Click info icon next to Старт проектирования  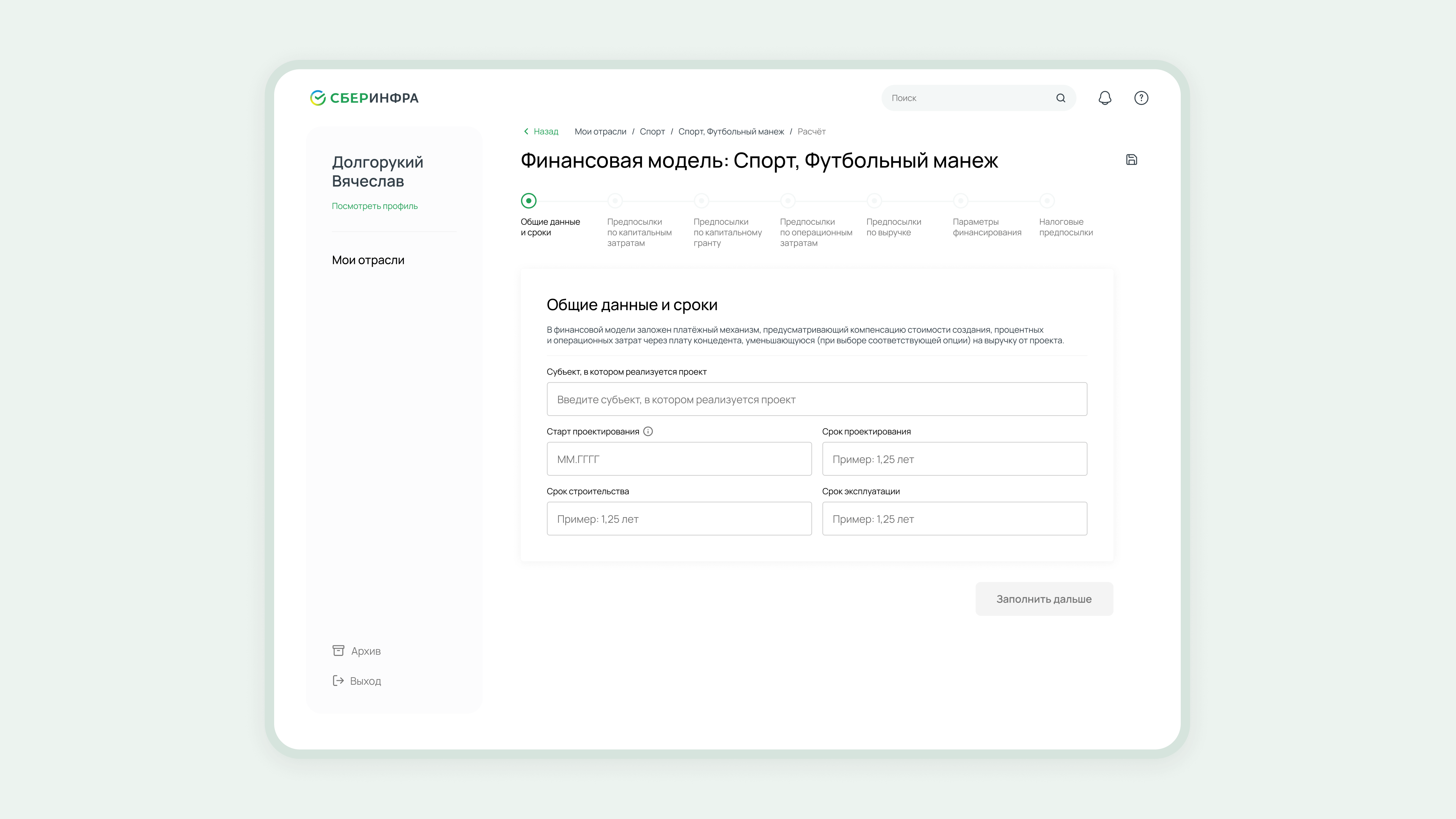(648, 431)
